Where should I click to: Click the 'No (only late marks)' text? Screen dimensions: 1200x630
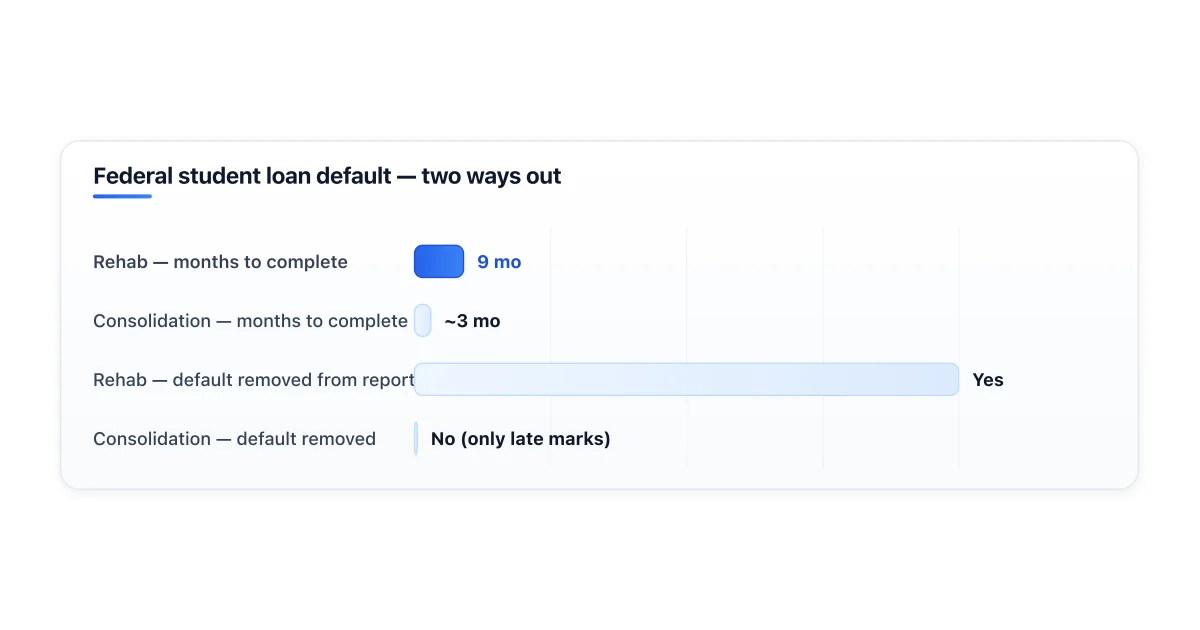520,439
